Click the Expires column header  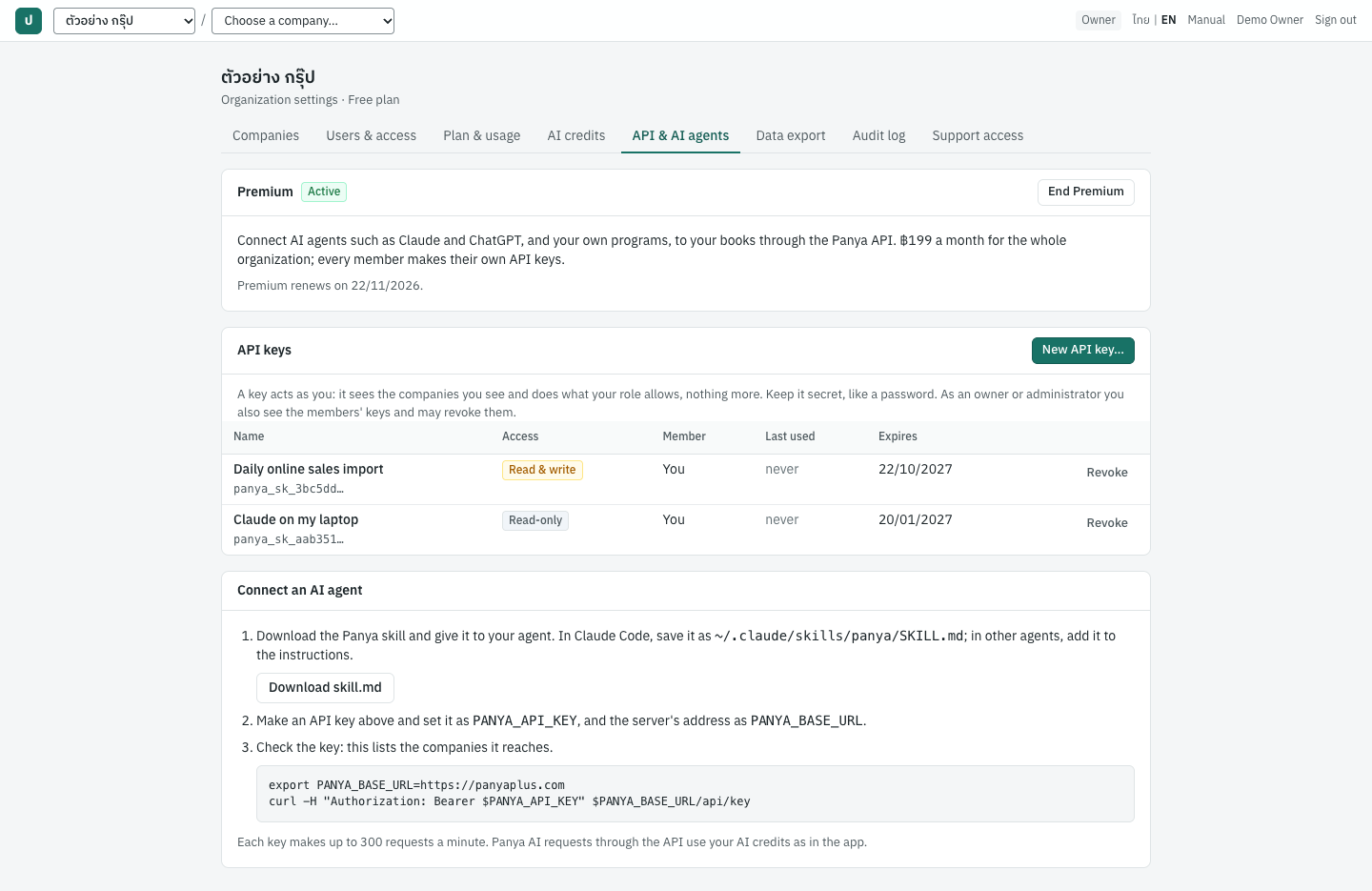click(x=898, y=436)
